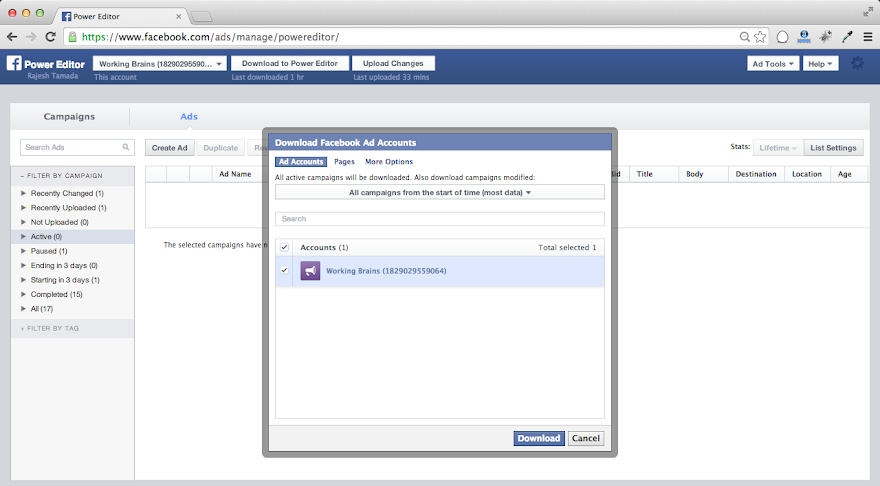Select Ad Accounts tab in download dialog
The height and width of the screenshot is (486, 880).
click(301, 162)
